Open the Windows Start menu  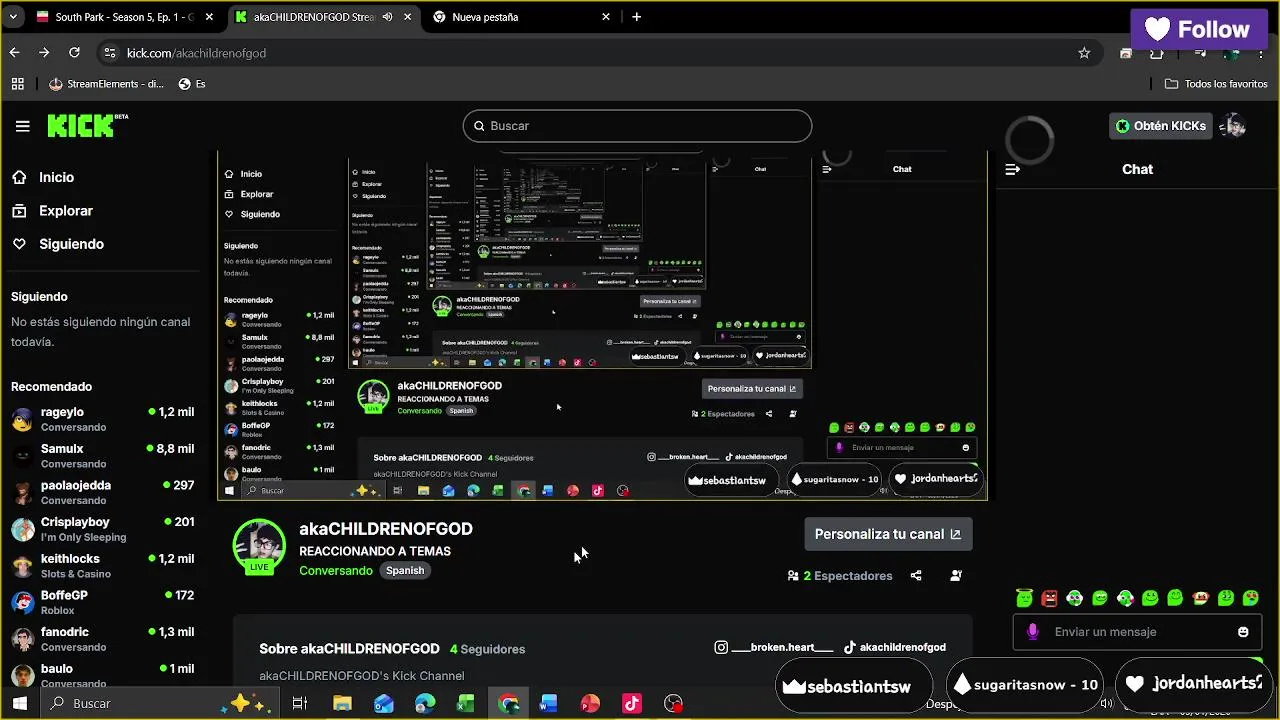coord(19,704)
